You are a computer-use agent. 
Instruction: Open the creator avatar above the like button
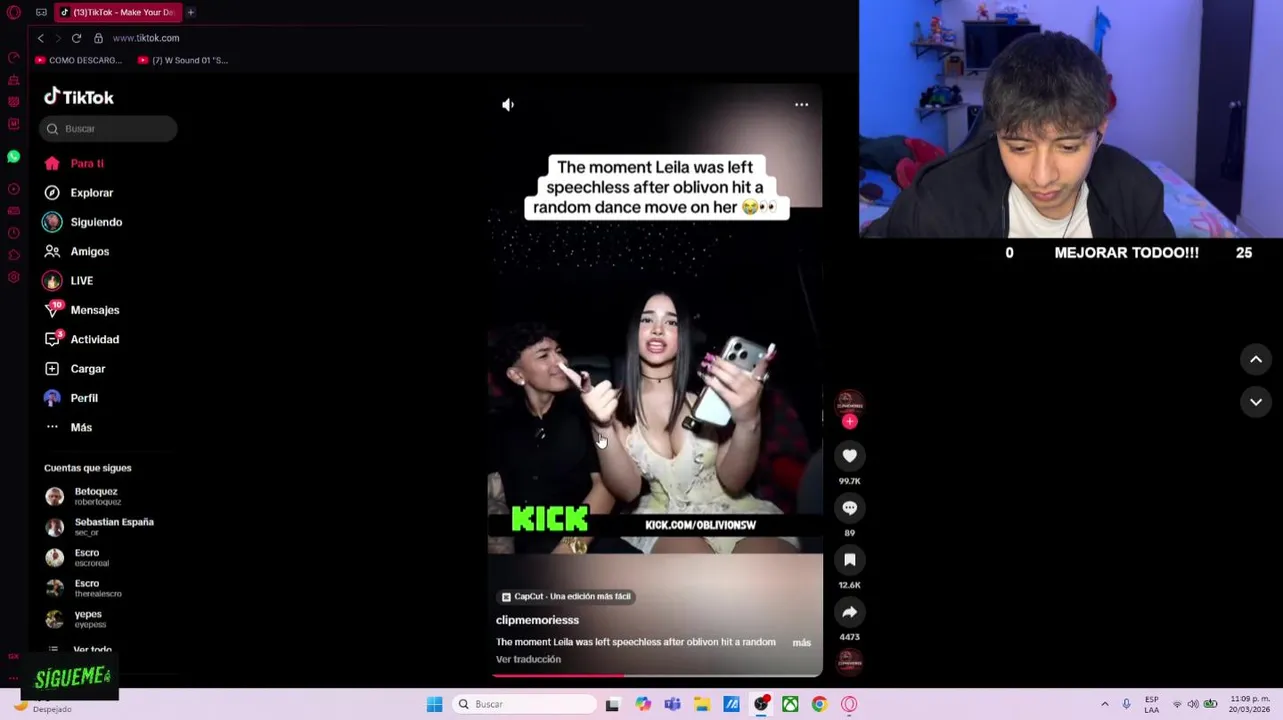[x=849, y=403]
